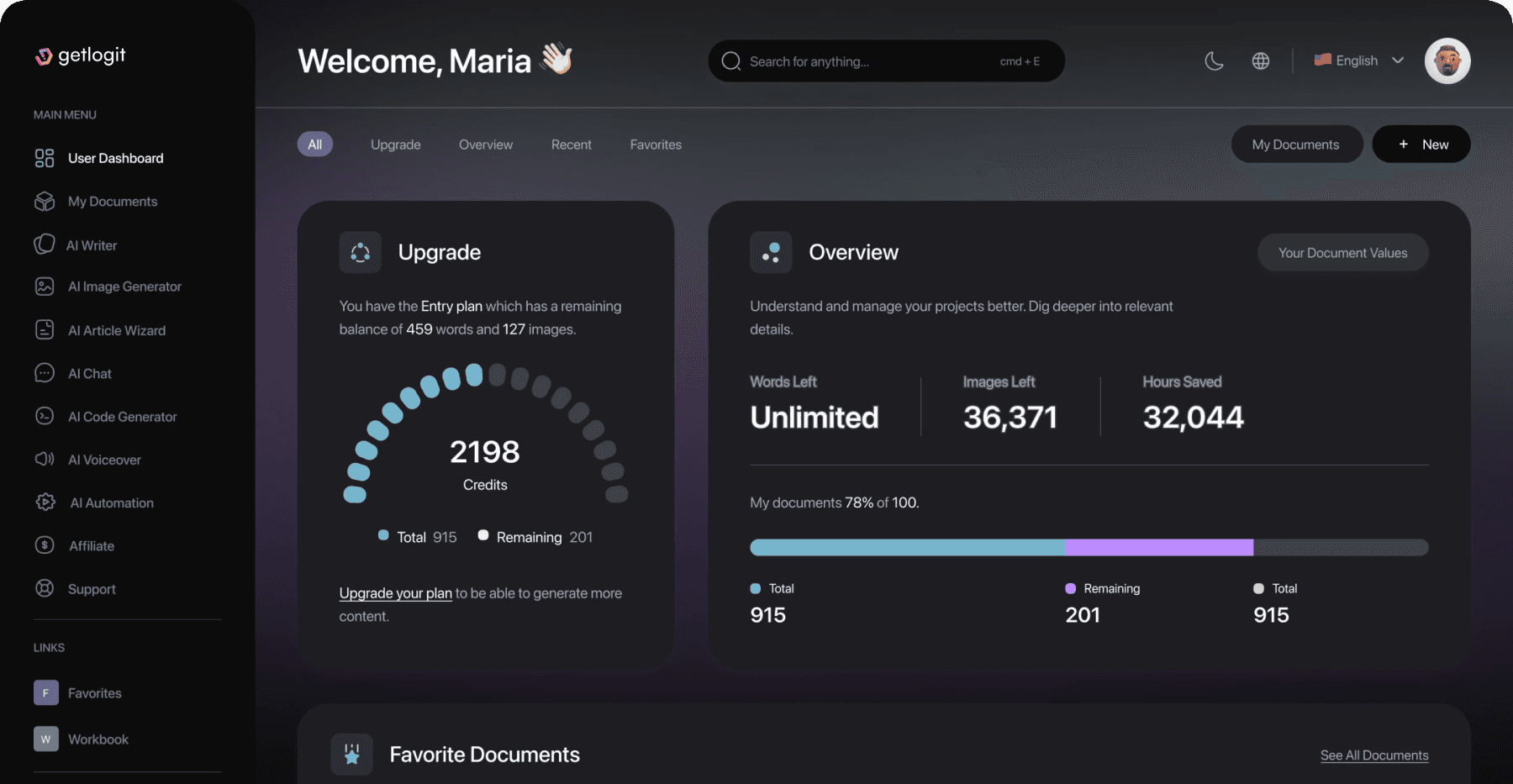
Task: Open See All Documents link
Action: (1374, 755)
